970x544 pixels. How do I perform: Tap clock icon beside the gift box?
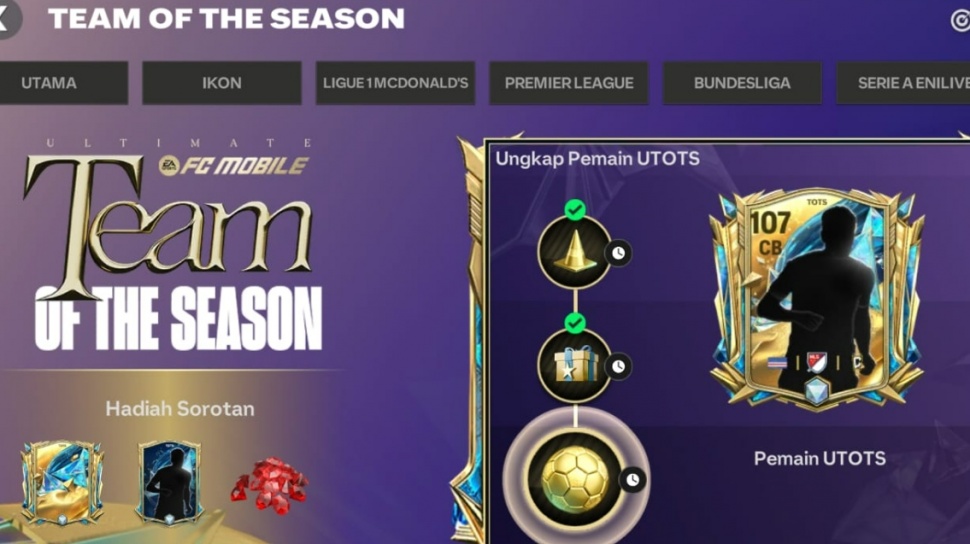coord(619,366)
